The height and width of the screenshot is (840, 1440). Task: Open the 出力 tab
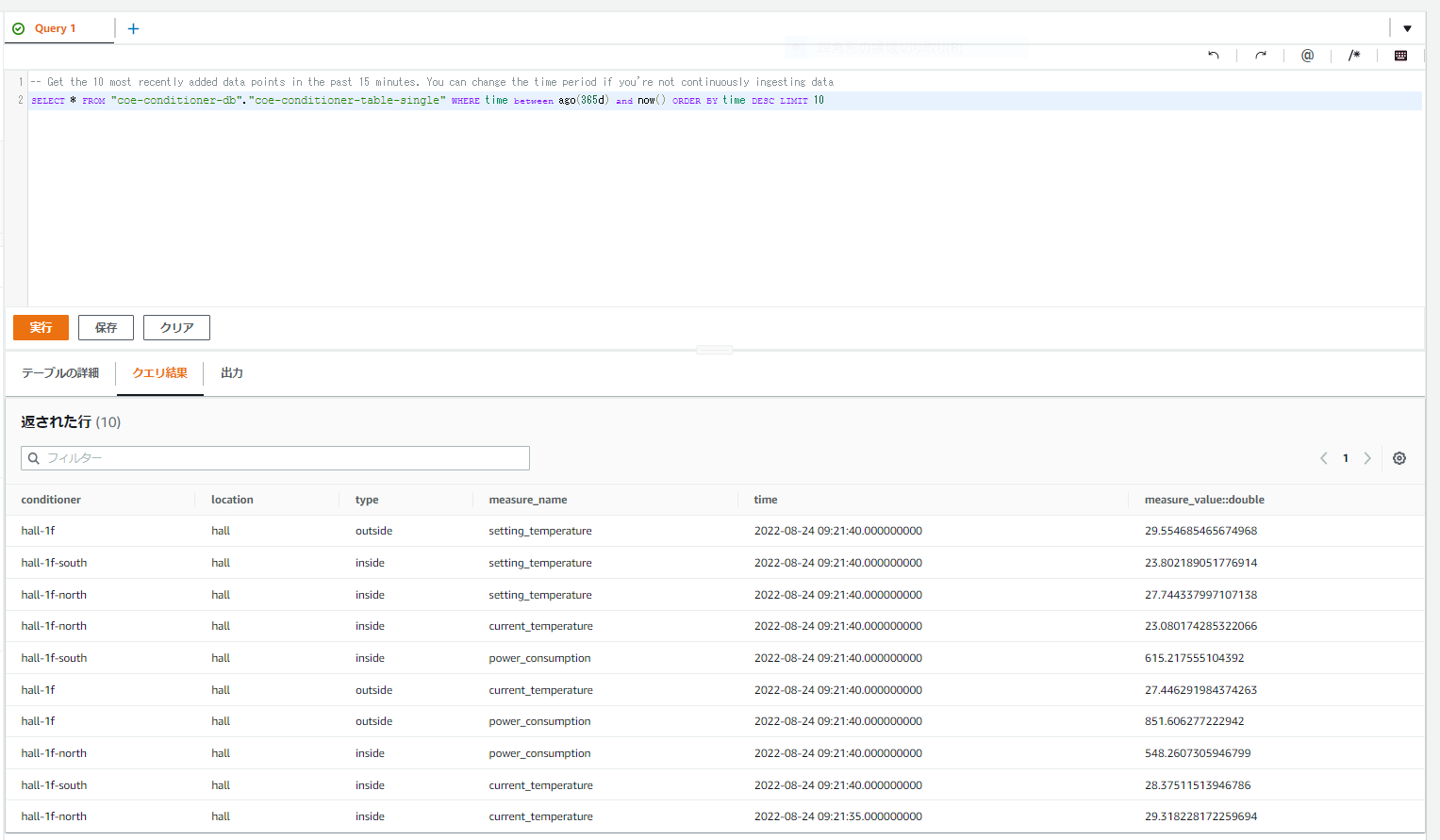tap(232, 373)
